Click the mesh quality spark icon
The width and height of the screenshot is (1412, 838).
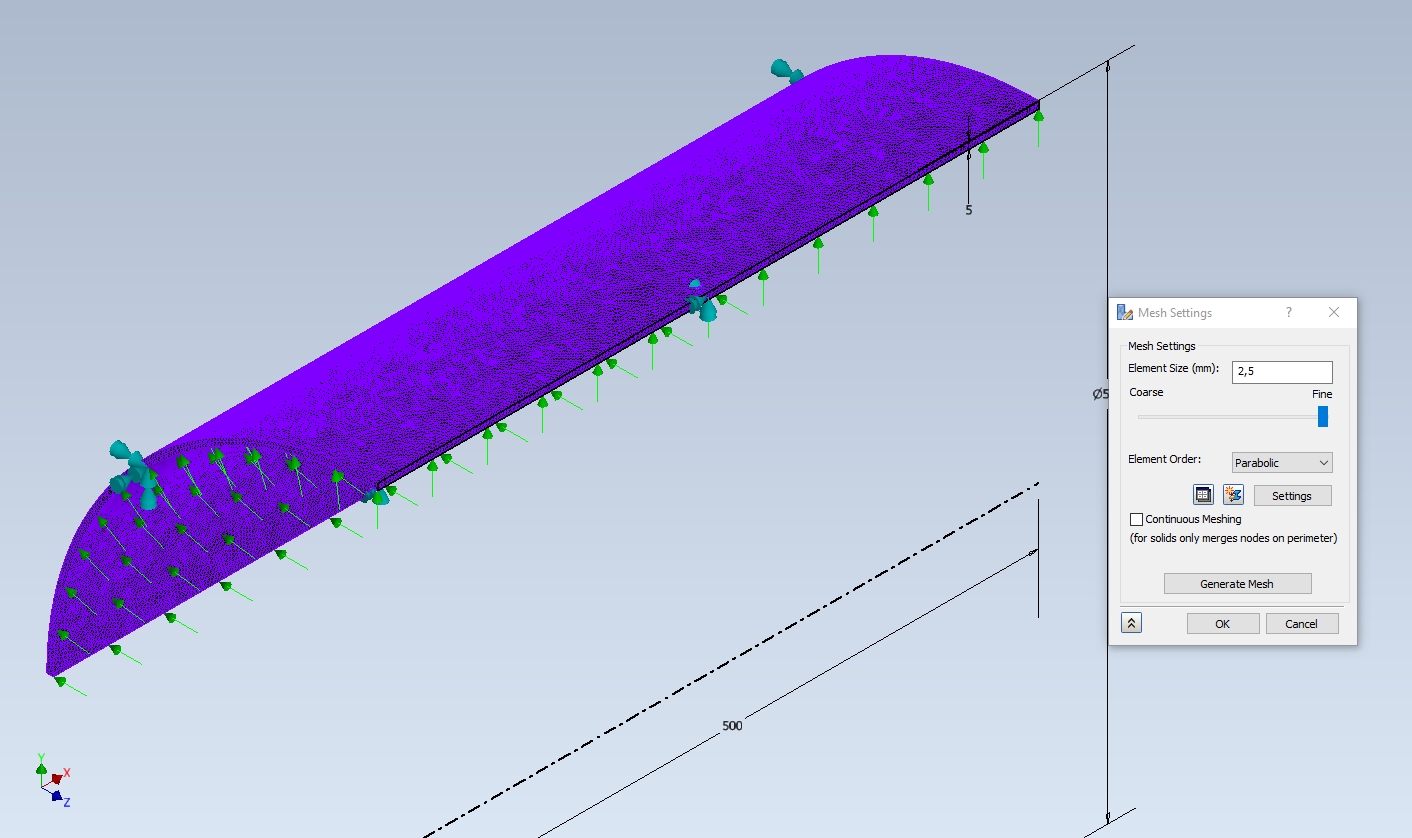point(1233,494)
